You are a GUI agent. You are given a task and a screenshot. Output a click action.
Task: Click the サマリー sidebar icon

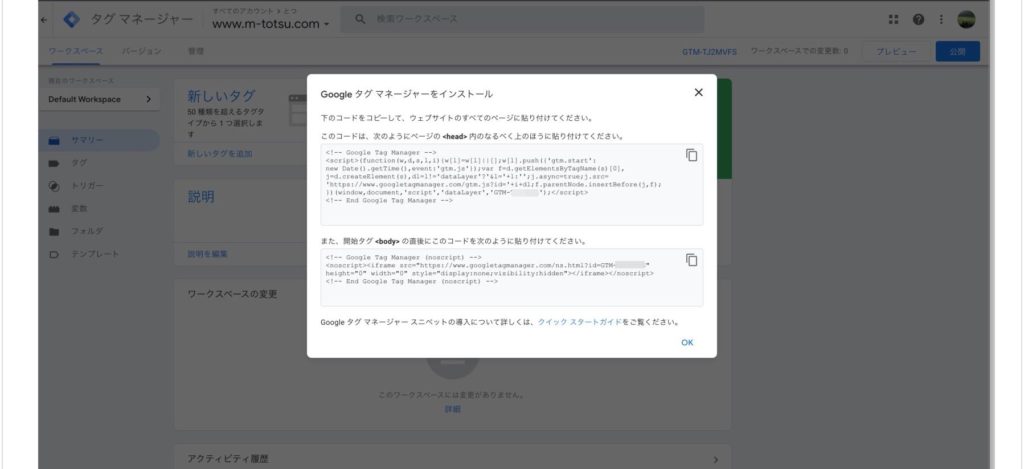pyautogui.click(x=55, y=140)
